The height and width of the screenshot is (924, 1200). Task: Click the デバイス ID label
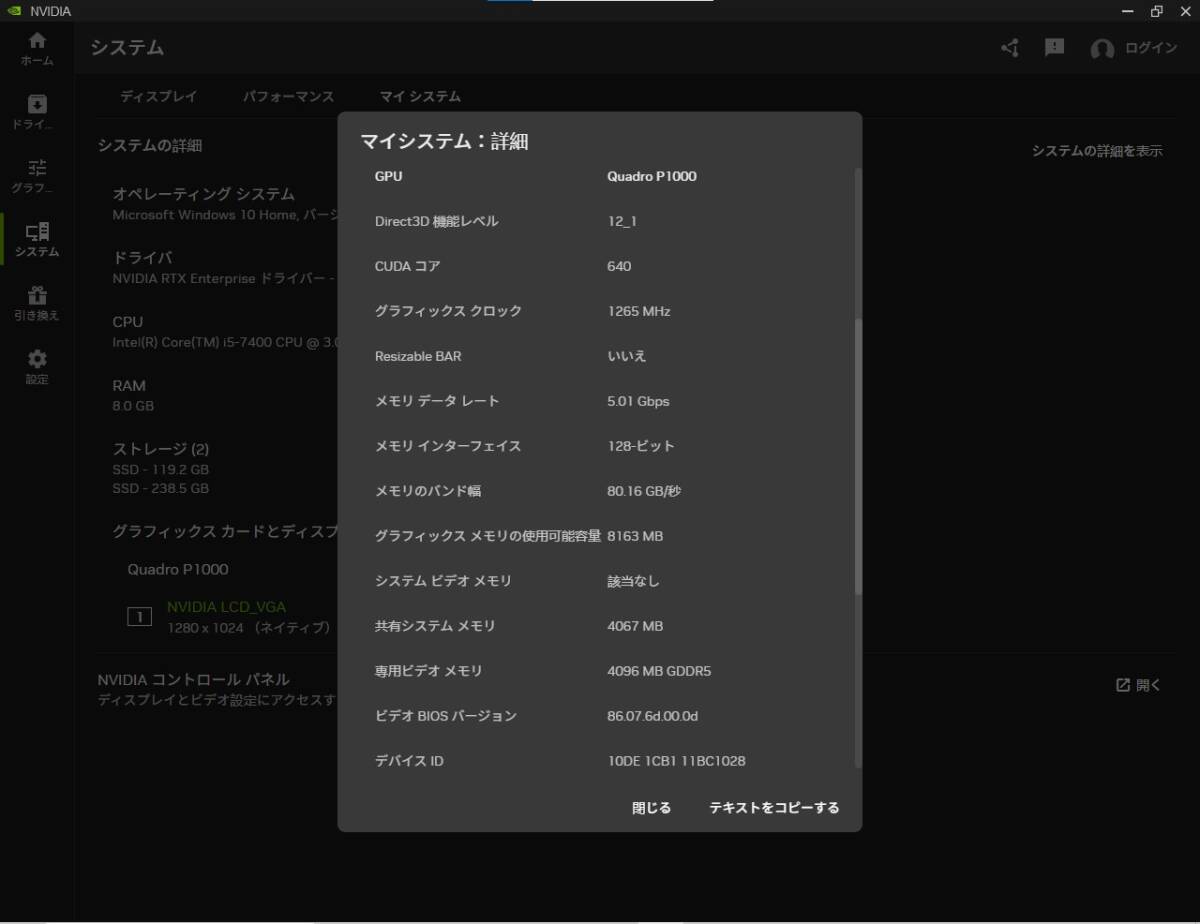(409, 761)
